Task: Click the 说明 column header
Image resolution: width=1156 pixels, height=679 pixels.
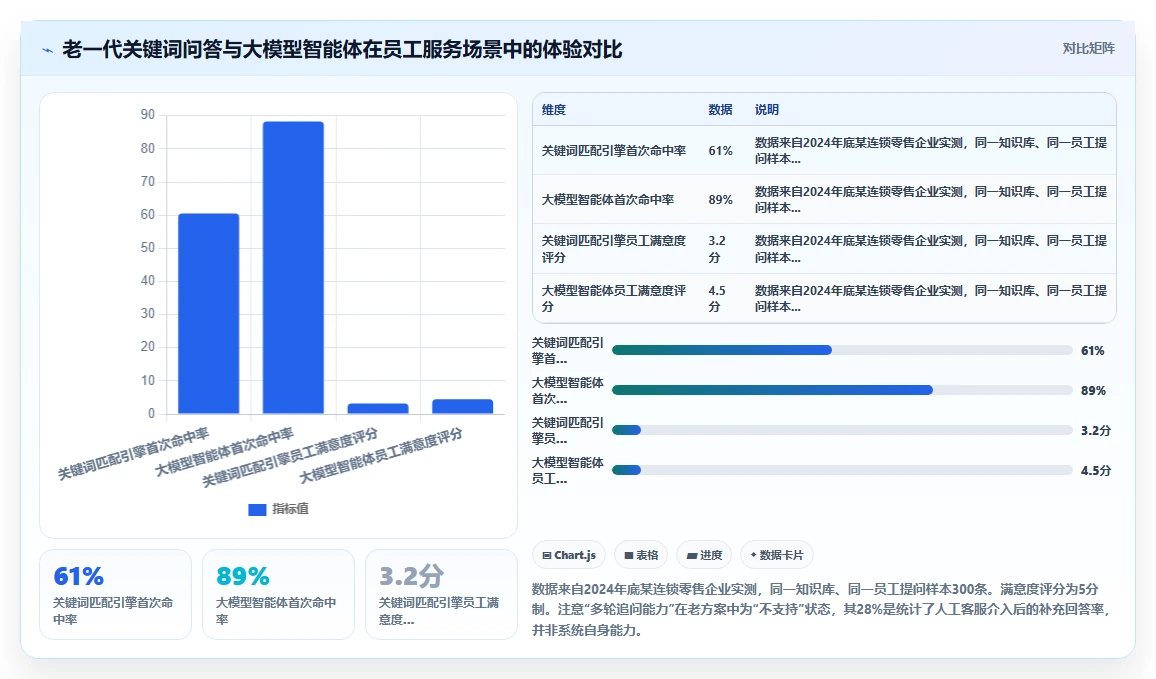Action: 767,110
